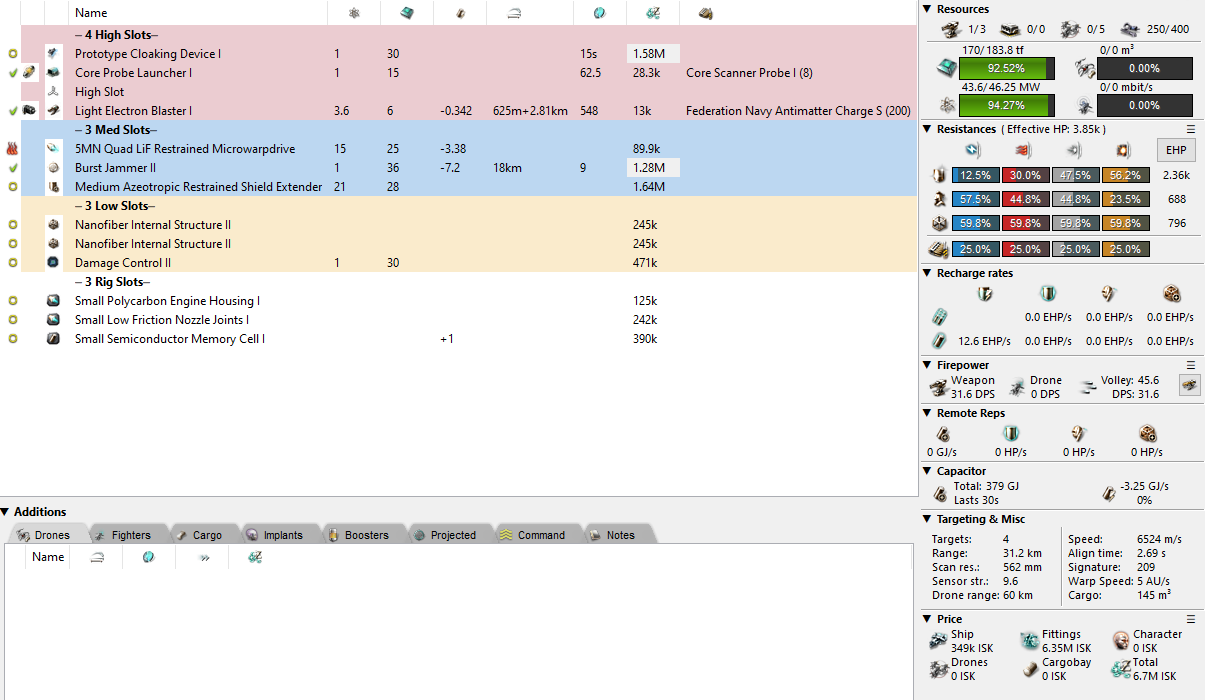Click the 92.52% CPU usage bar
This screenshot has width=1205, height=700.
(1006, 68)
